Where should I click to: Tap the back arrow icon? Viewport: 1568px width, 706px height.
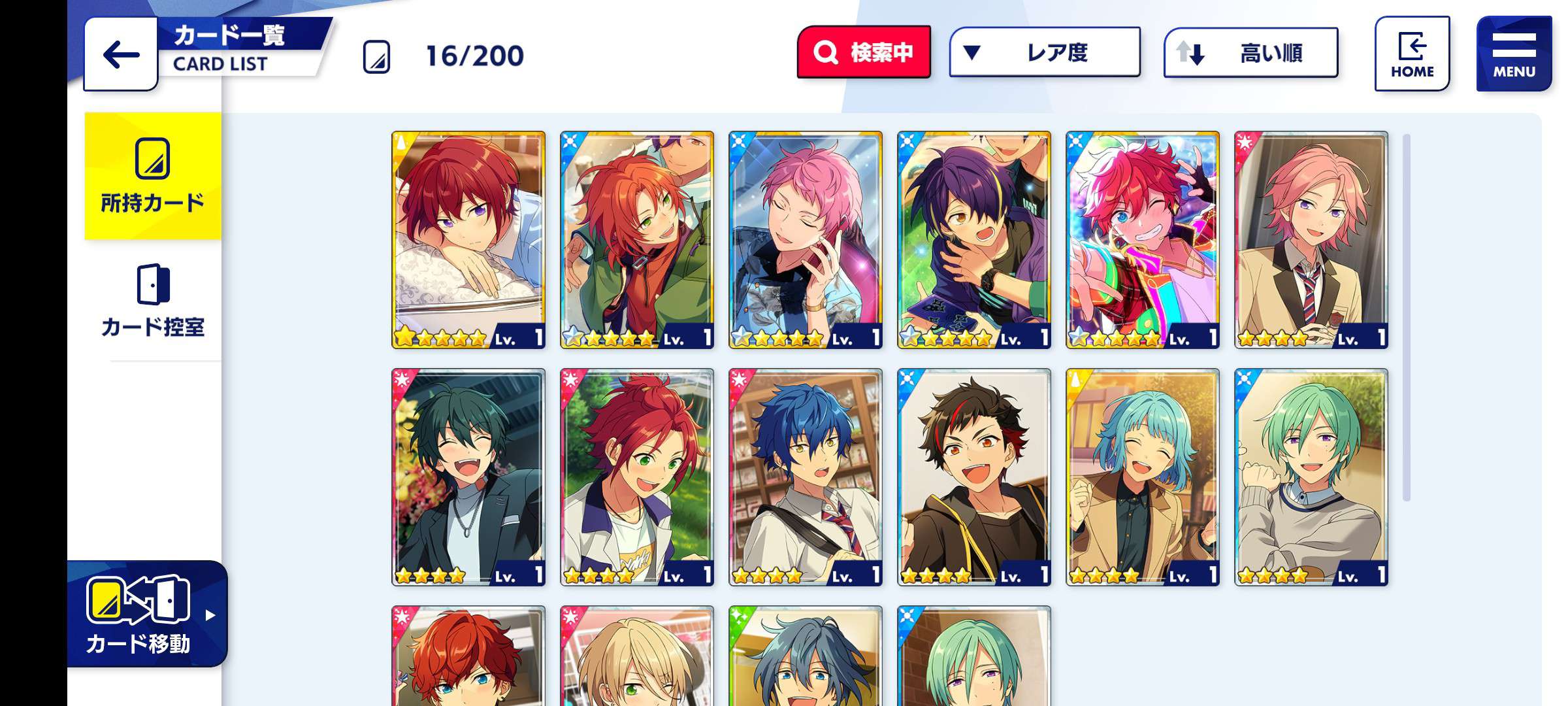coord(121,54)
